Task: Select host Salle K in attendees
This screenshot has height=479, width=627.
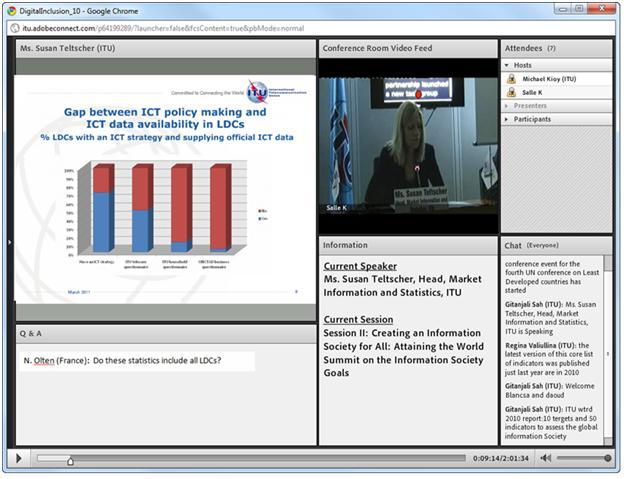Action: coord(556,92)
